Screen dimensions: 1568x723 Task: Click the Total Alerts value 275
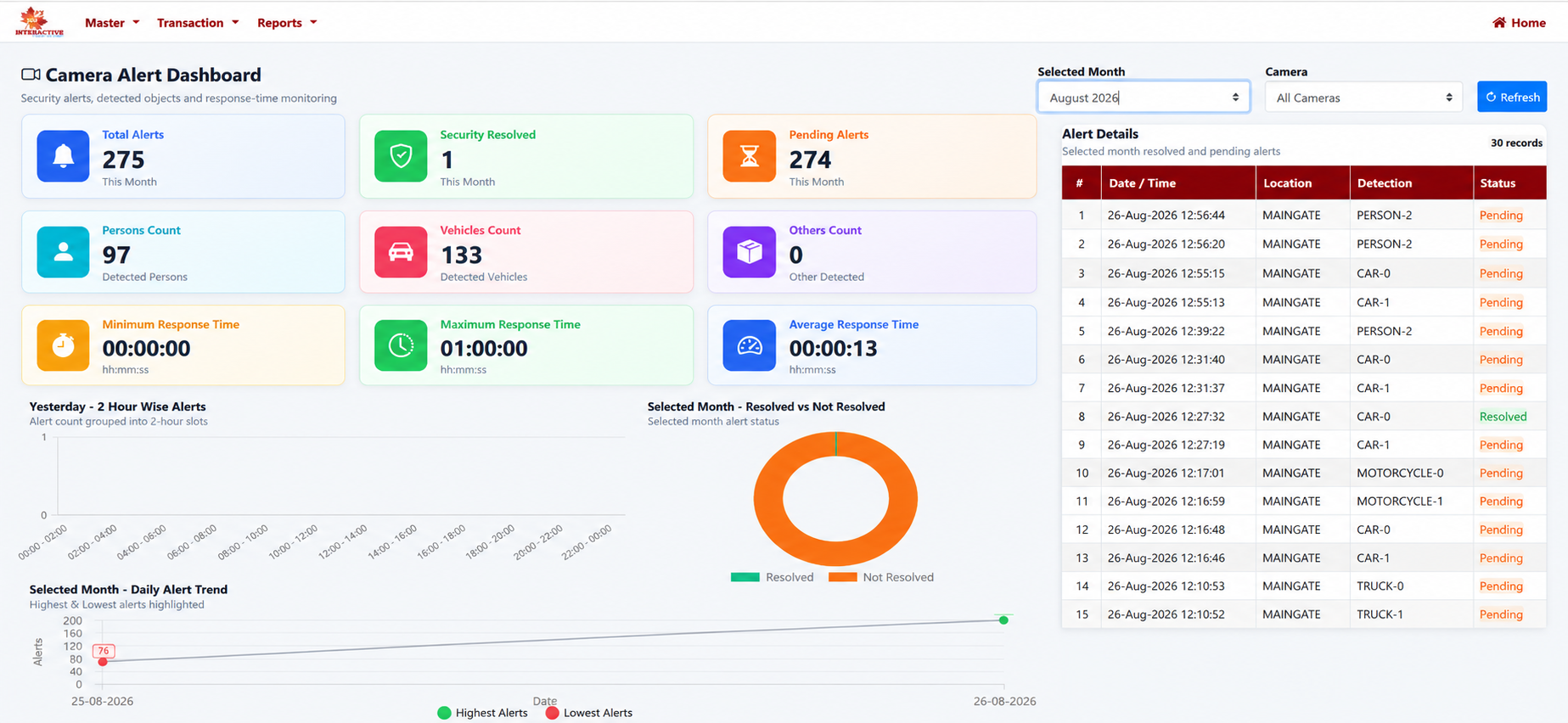(x=123, y=160)
